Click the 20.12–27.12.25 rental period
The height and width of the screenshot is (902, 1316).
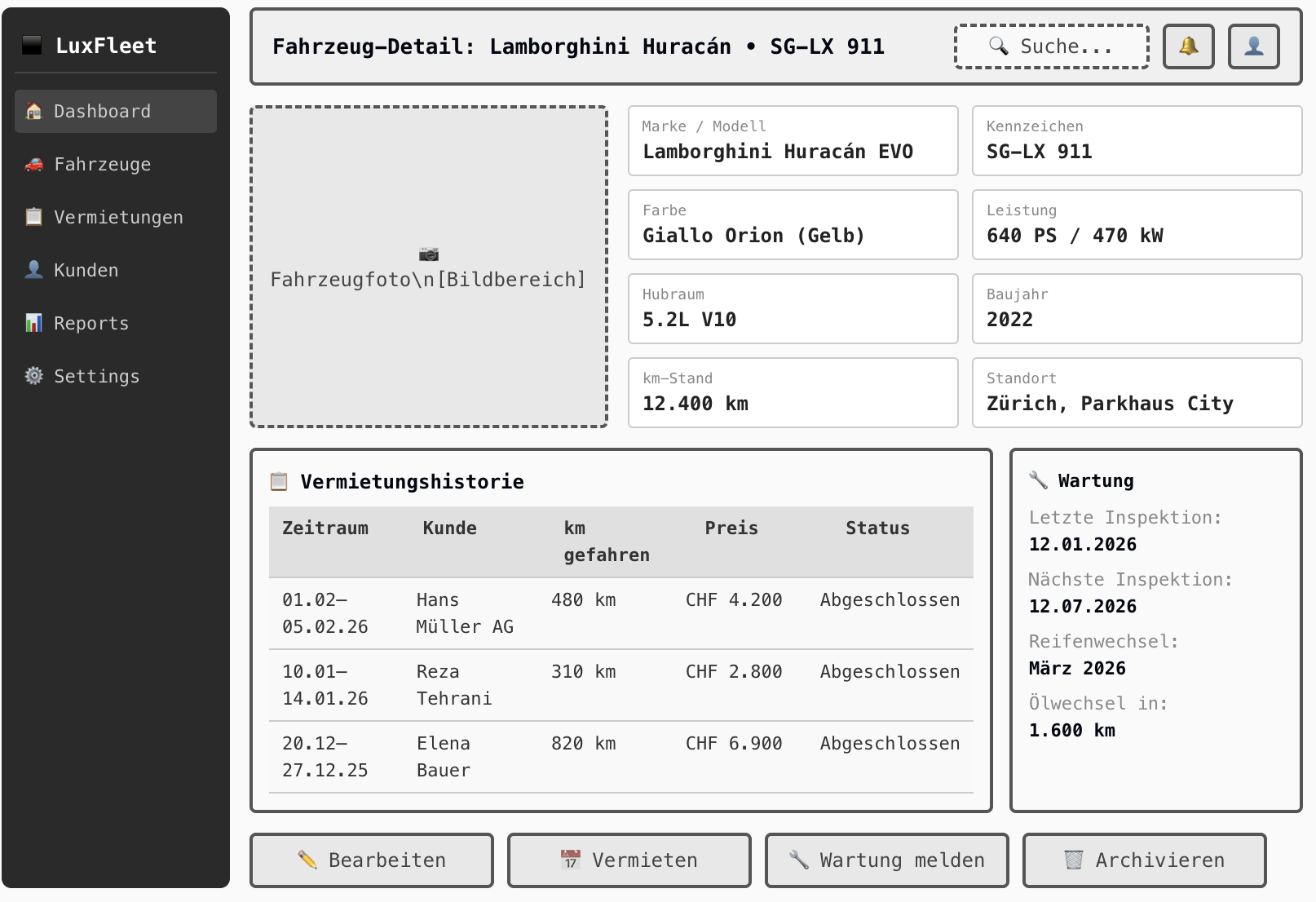click(x=325, y=757)
